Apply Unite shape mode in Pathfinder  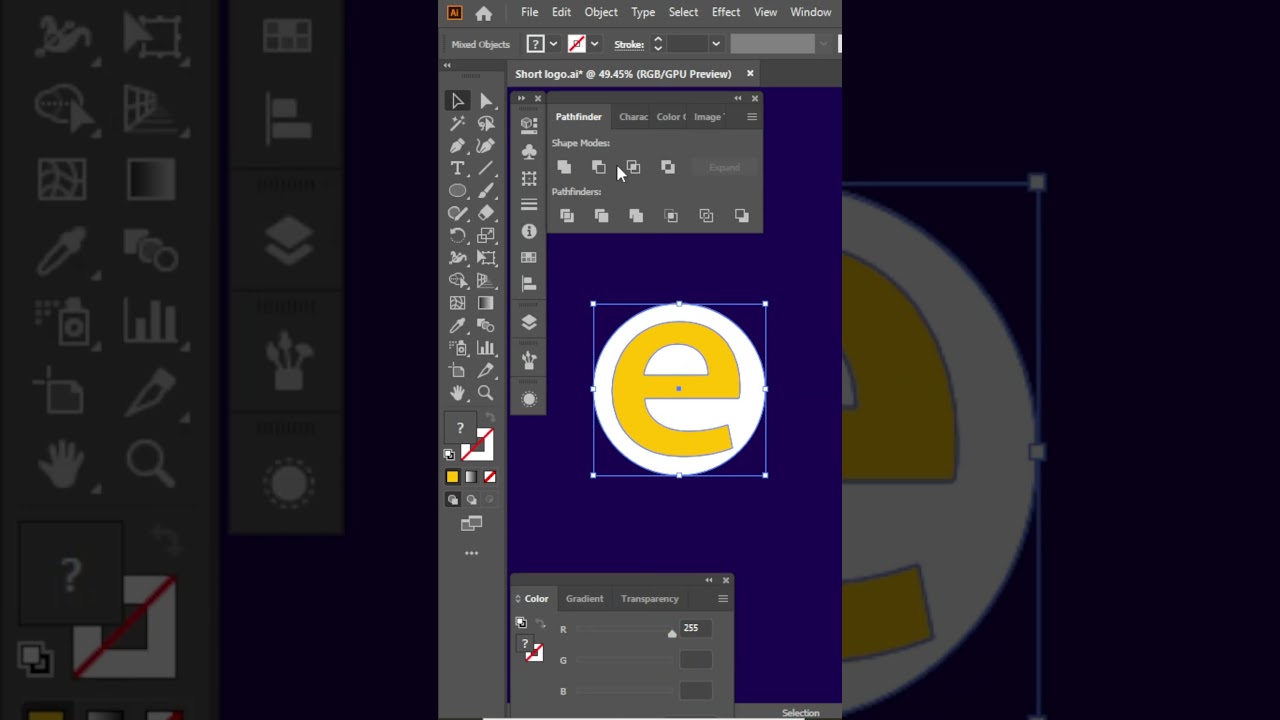(564, 167)
